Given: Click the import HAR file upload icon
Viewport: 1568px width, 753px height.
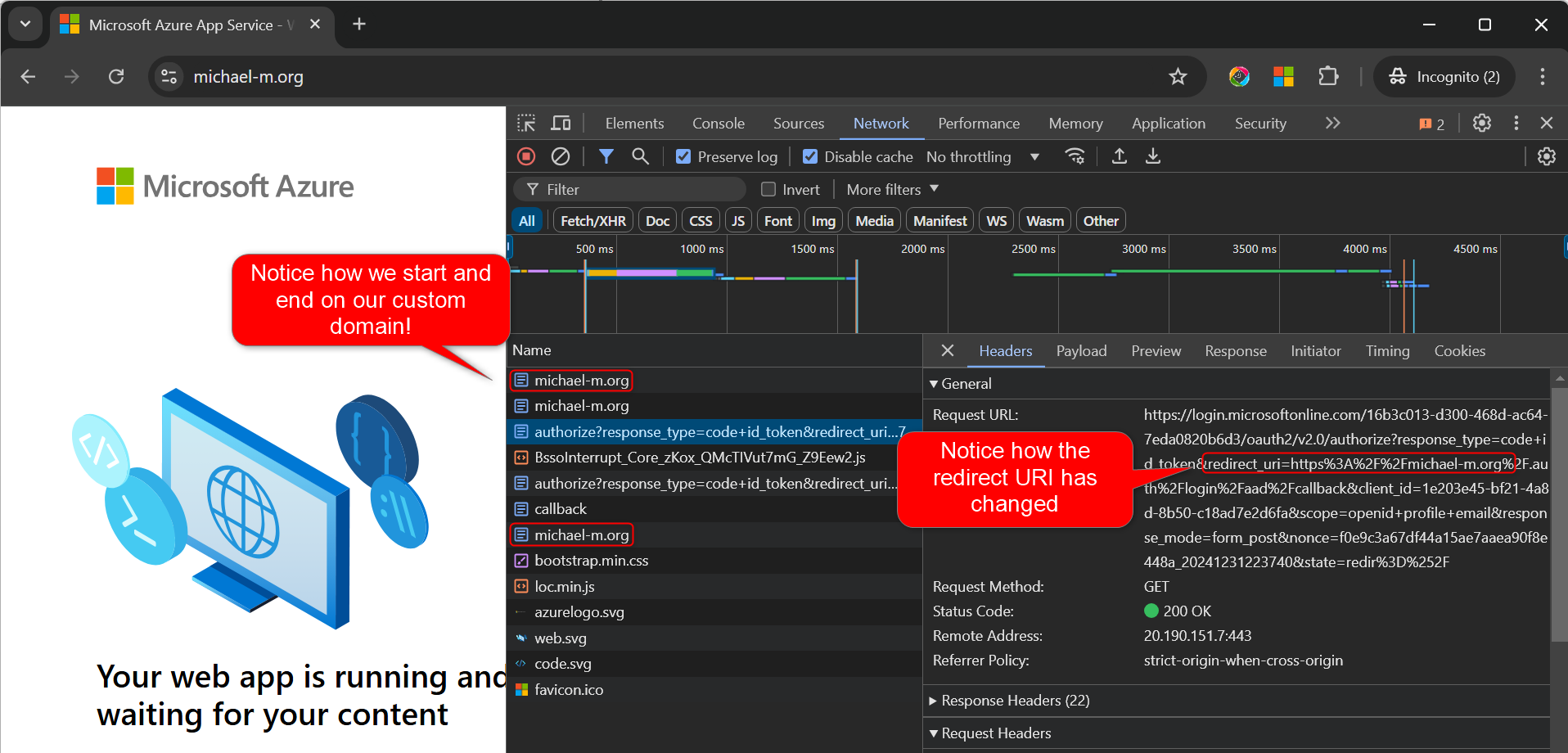Looking at the screenshot, I should click(1119, 156).
